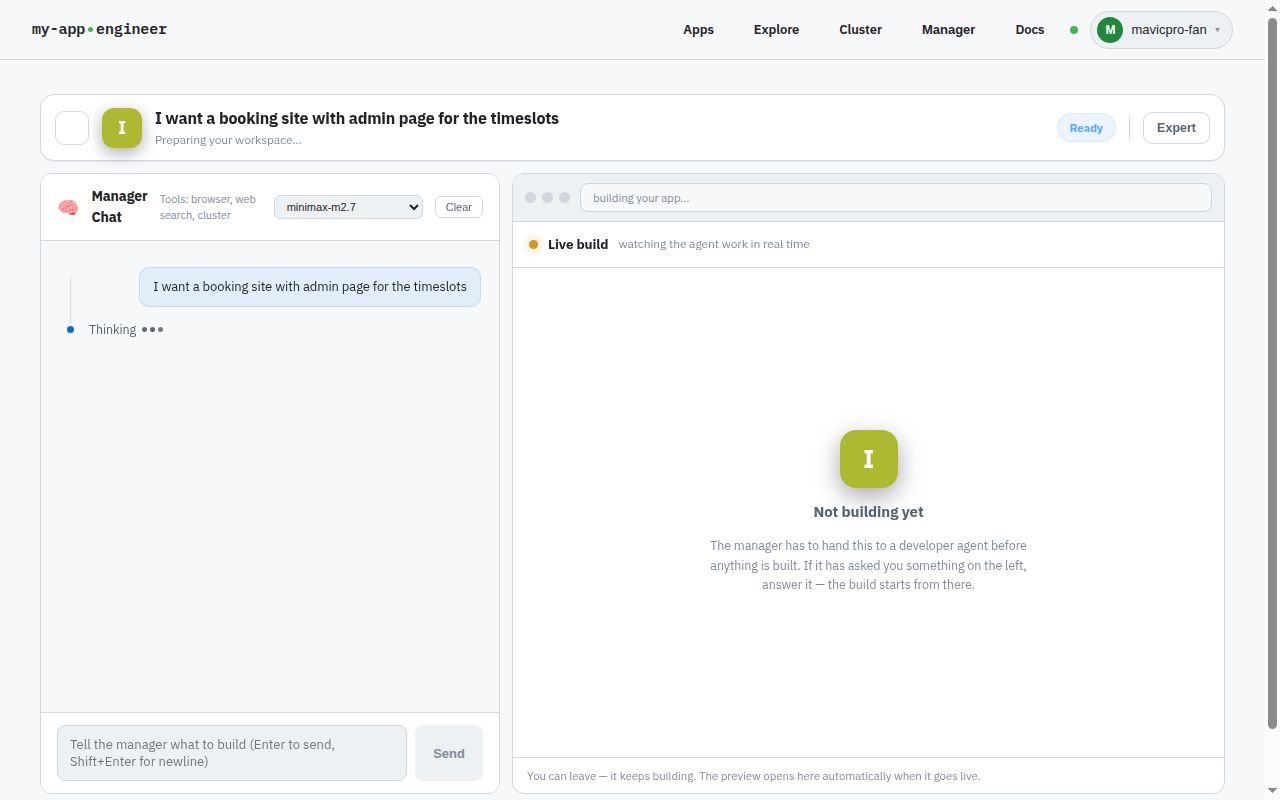Screen dimensions: 1280x800
Task: Click the browser window dots in preview bar
Action: [x=547, y=198]
